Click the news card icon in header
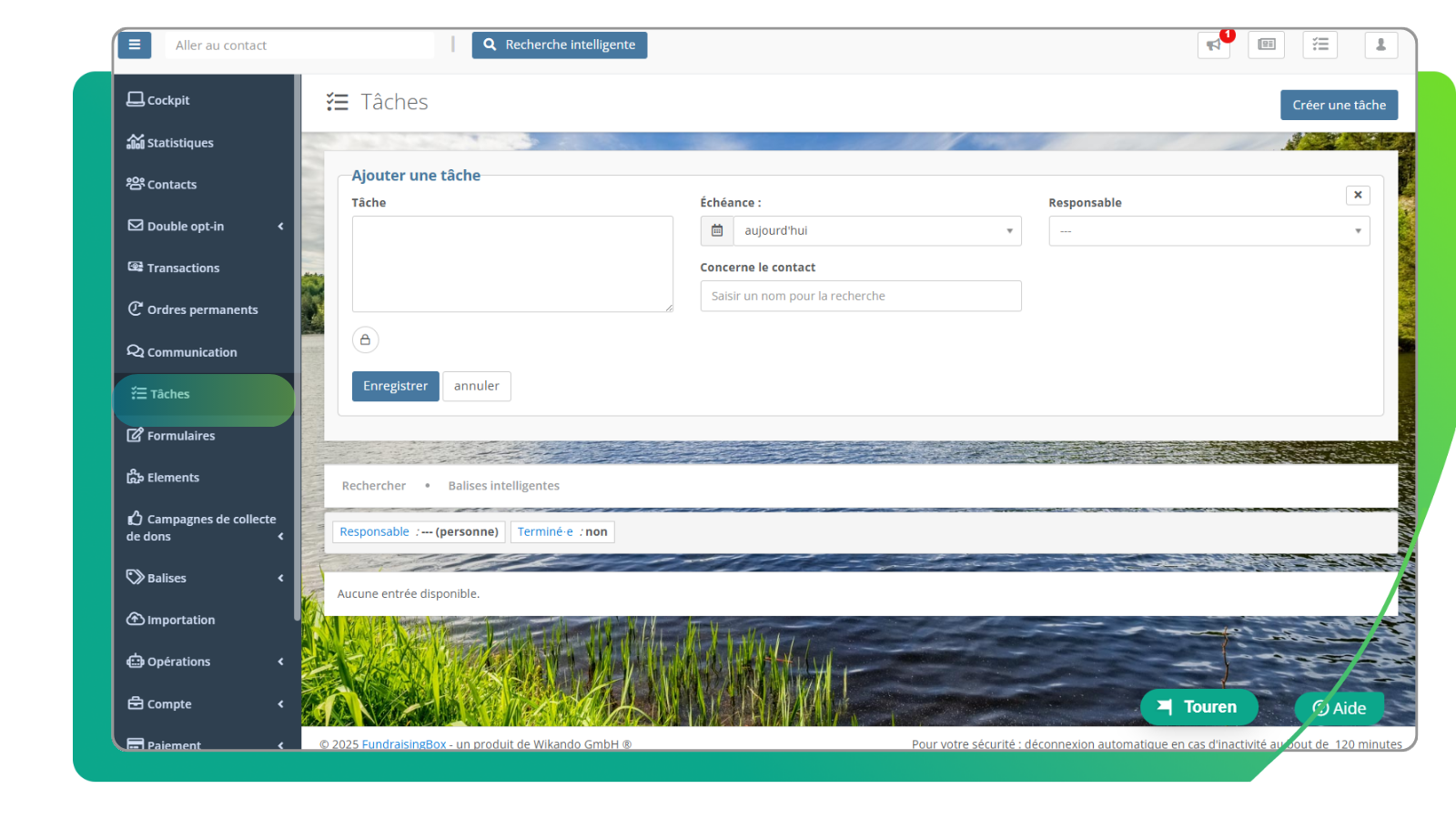1456x819 pixels. 1266,45
